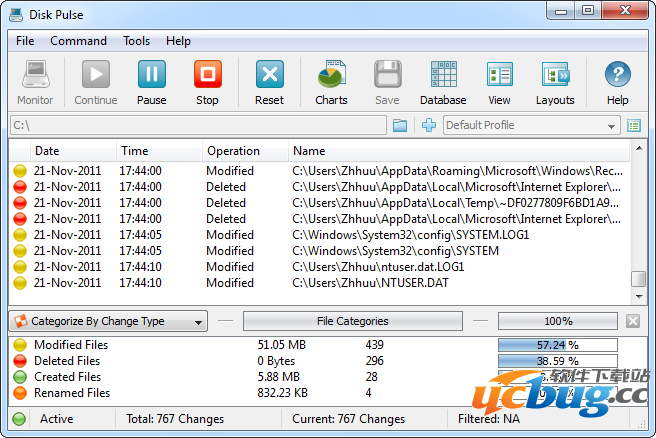The height and width of the screenshot is (438, 656).
Task: Click the File Categories button
Action: (352, 321)
